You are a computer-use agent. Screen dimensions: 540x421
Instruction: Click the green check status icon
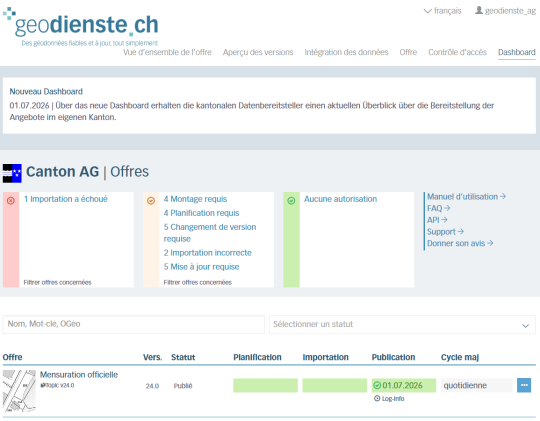click(x=291, y=201)
